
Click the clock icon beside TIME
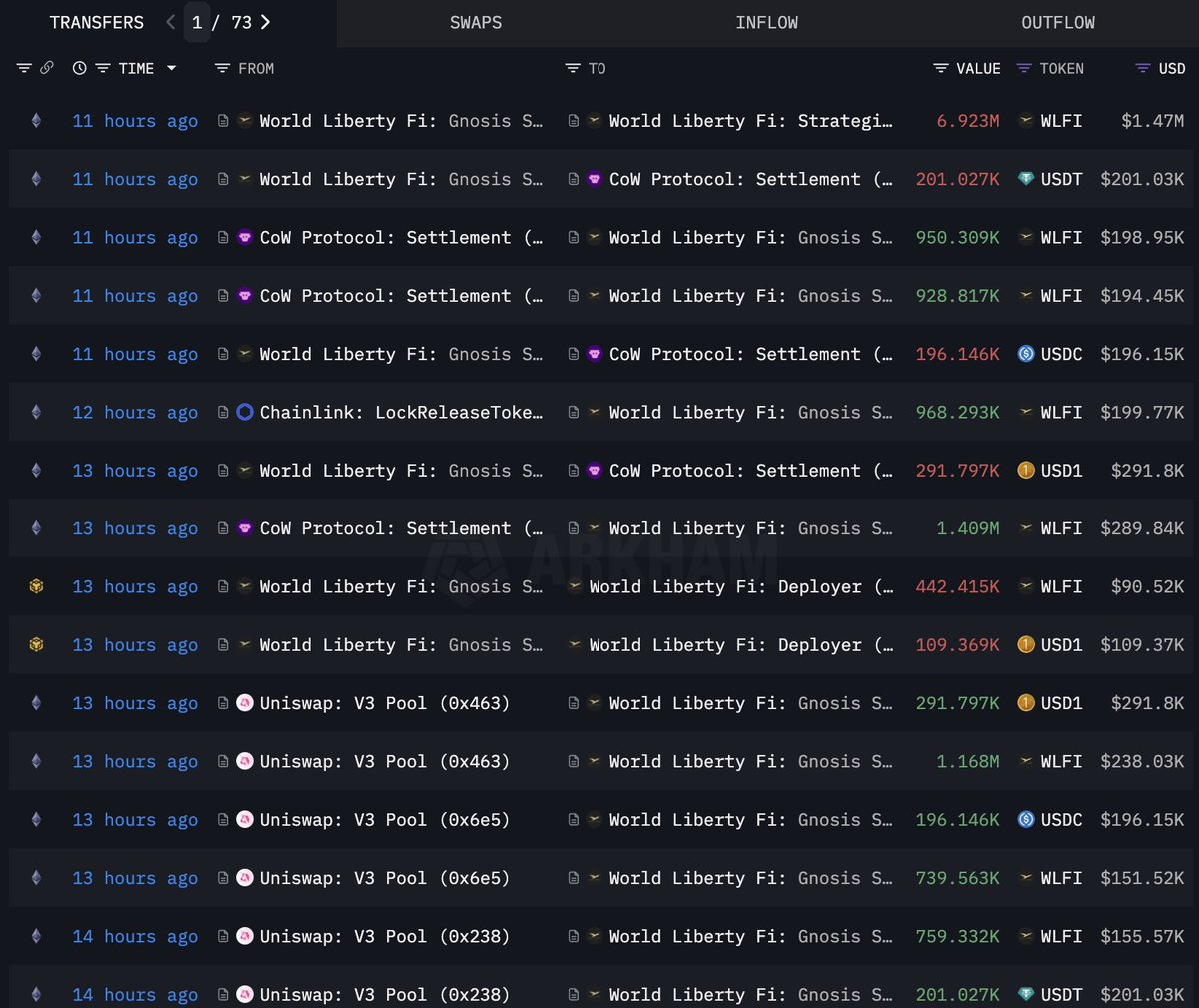pos(80,68)
